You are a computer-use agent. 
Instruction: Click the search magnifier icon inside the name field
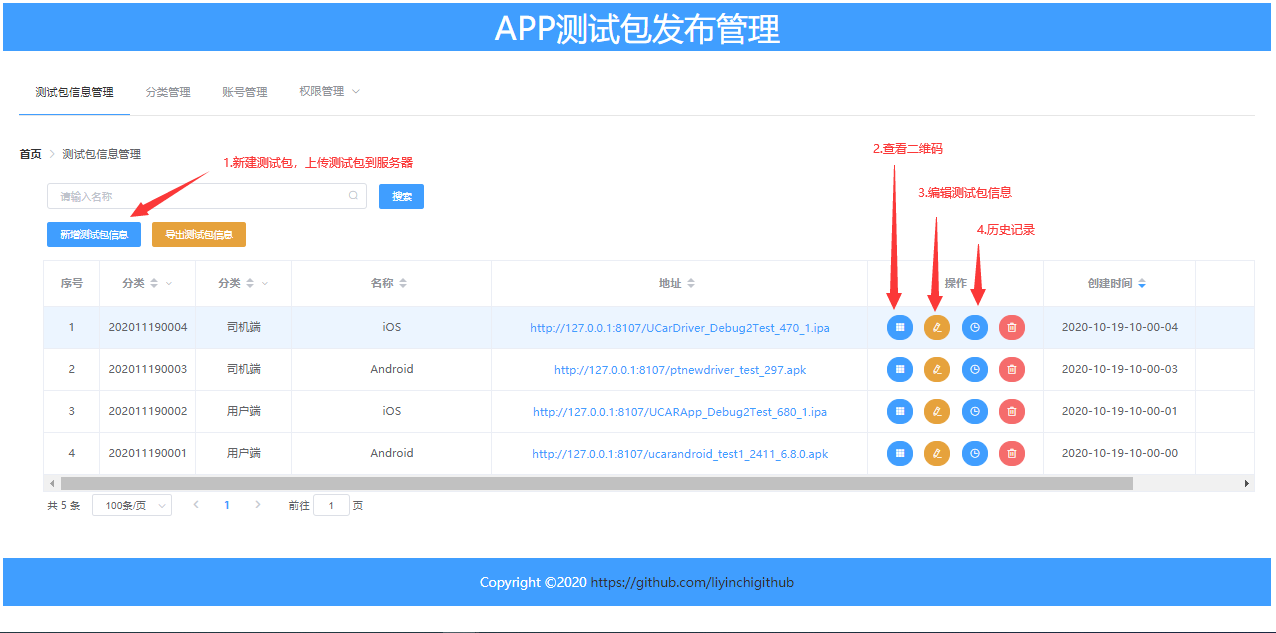pos(353,196)
